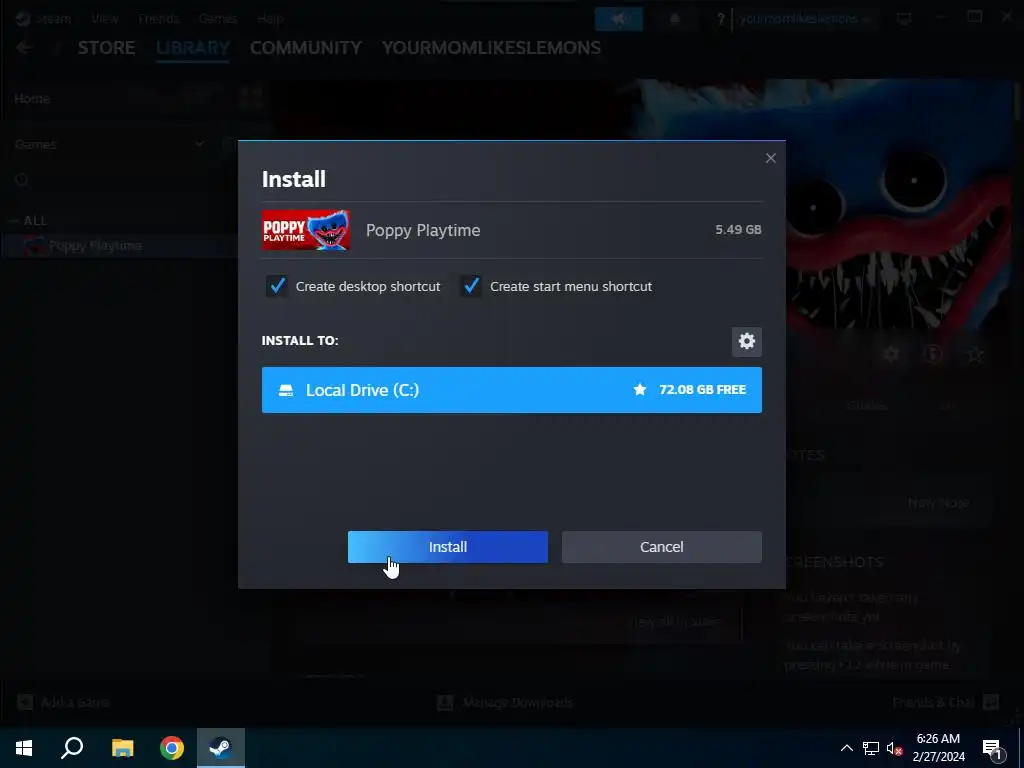Screen dimensions: 1024x768
Task: Open the COMMUNITY tab
Action: click(306, 48)
